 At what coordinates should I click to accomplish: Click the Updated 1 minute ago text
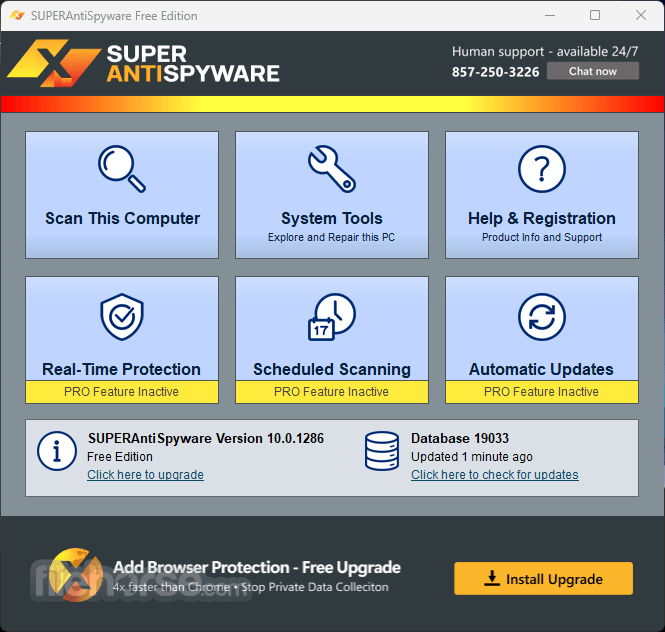472,457
